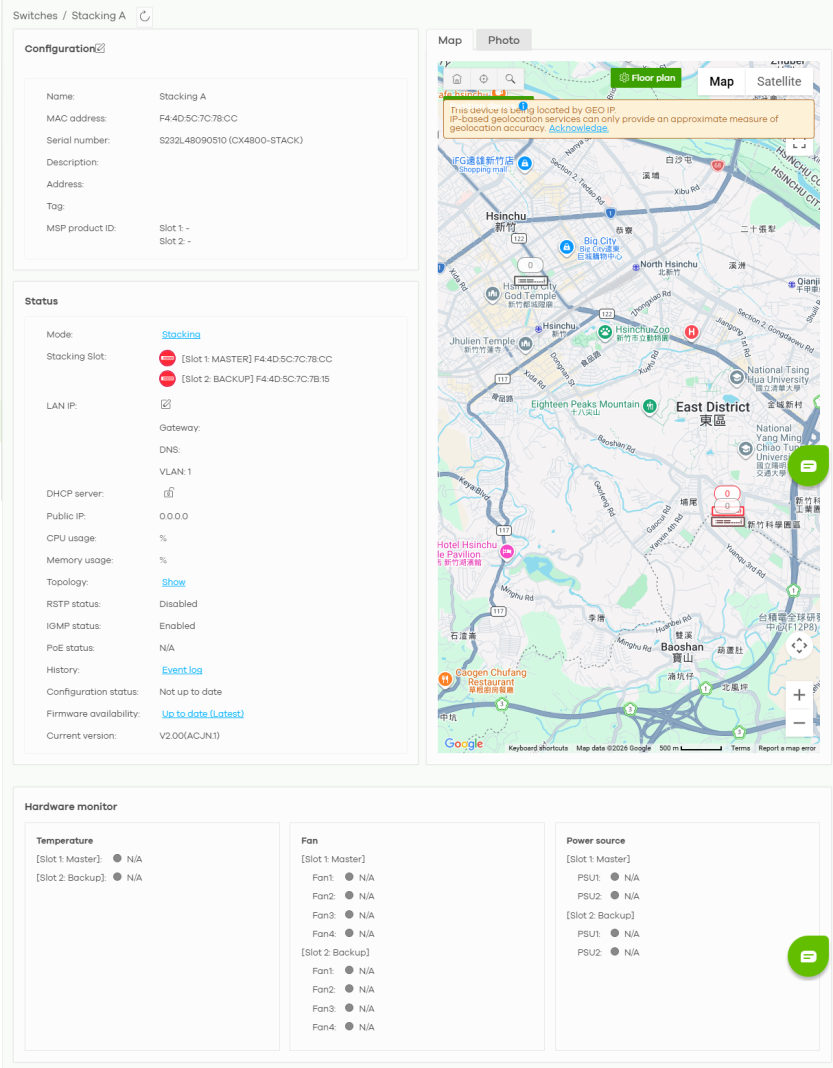Click the National Tsing Hua University pin
Viewport: 833px width, 1068px height.
click(736, 377)
